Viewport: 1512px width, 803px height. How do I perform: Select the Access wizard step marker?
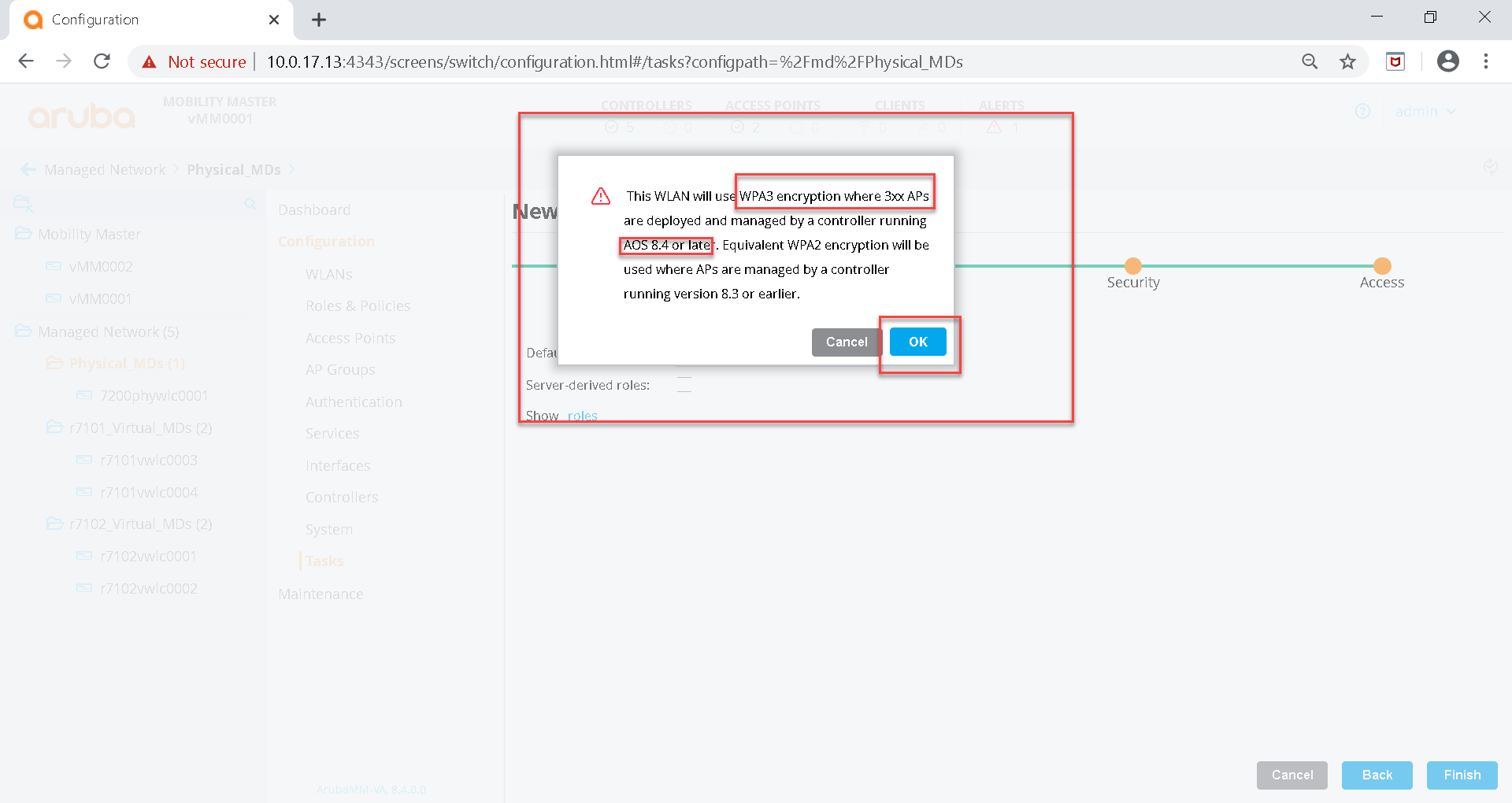(1381, 266)
